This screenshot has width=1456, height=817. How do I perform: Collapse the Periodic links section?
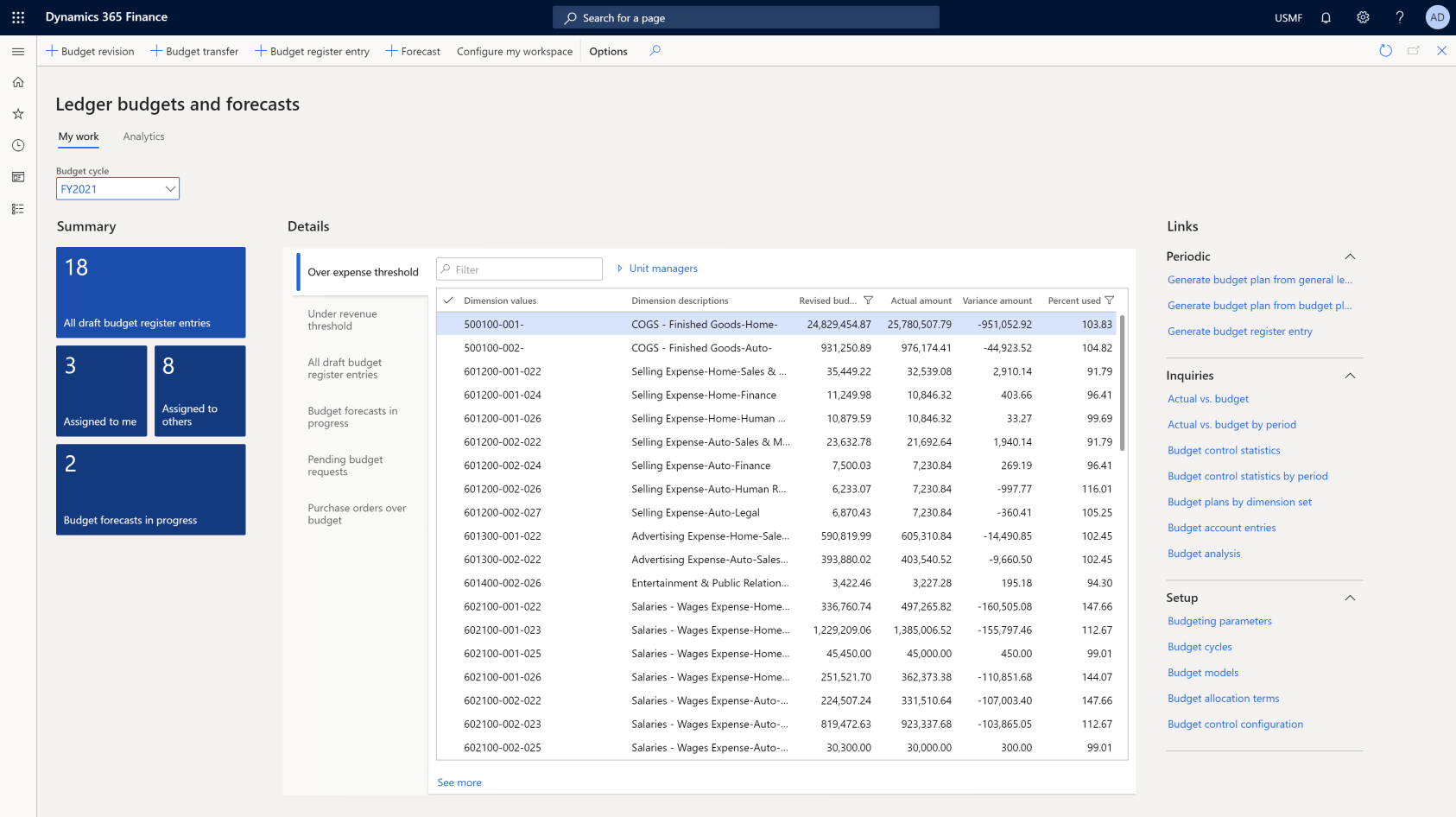pyautogui.click(x=1350, y=256)
